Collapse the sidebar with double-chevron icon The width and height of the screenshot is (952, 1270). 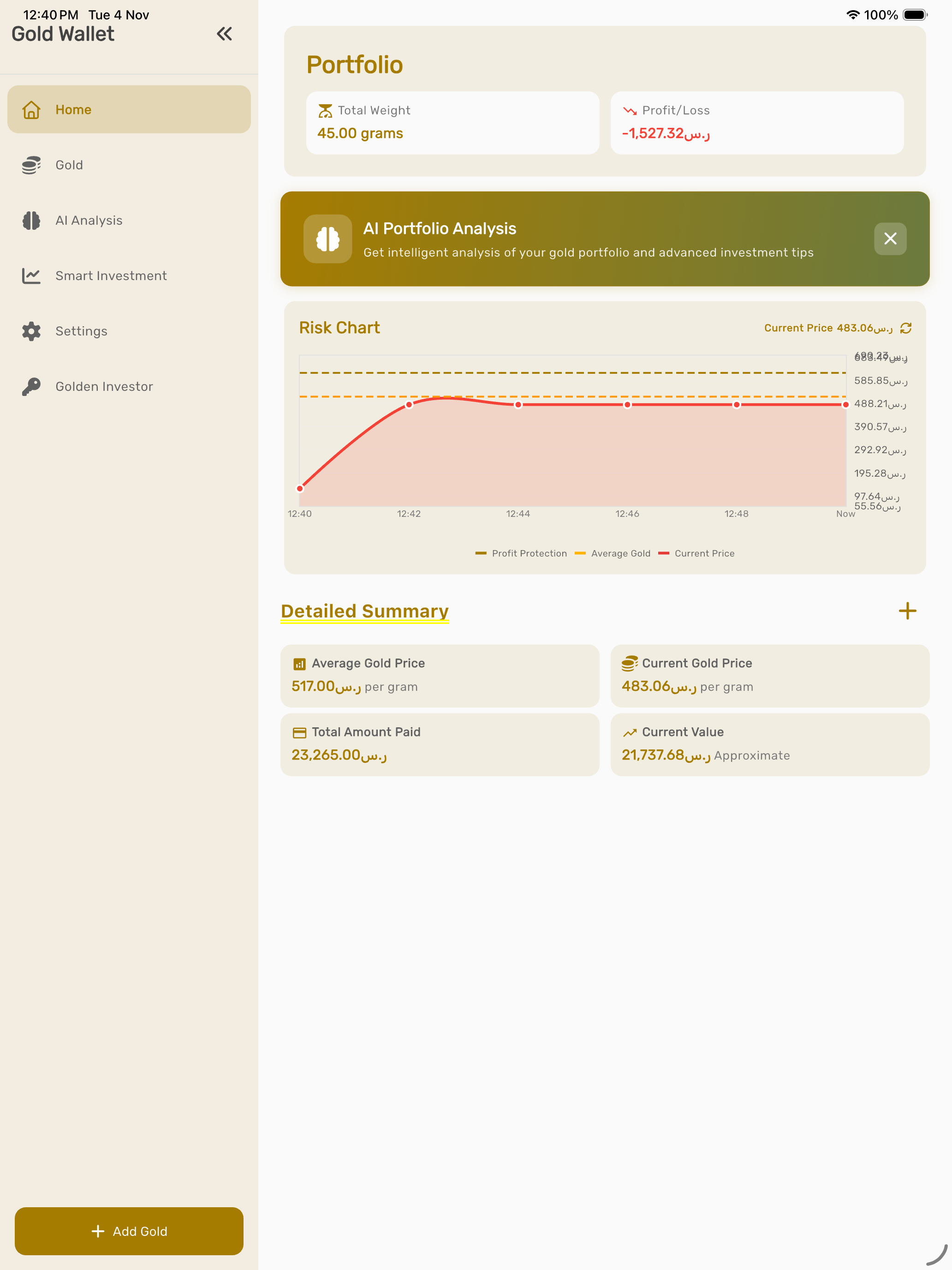pos(224,34)
